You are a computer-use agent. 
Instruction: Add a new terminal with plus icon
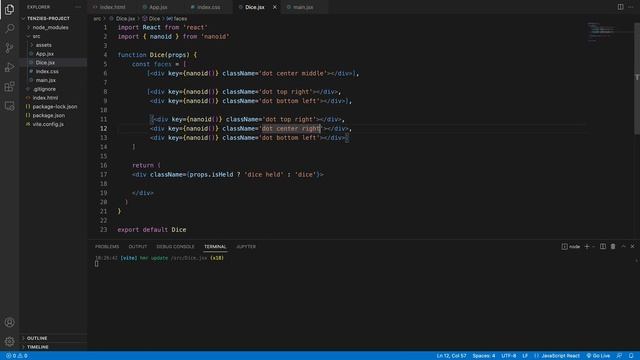point(587,247)
